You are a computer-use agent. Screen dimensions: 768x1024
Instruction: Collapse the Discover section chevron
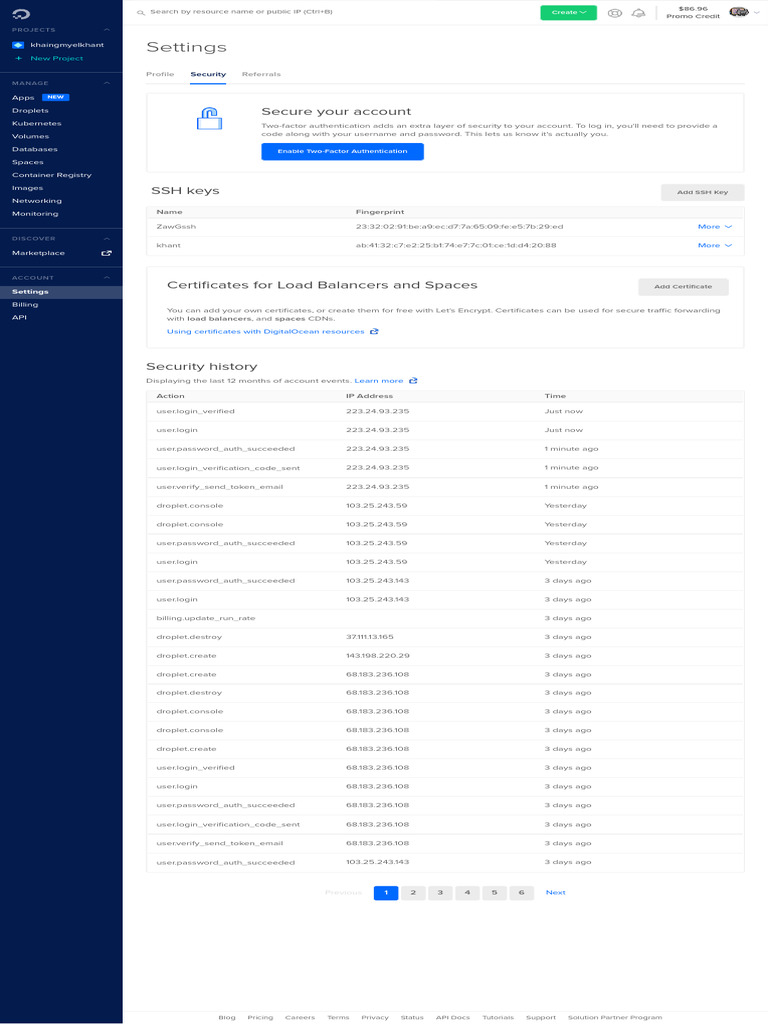click(x=106, y=239)
